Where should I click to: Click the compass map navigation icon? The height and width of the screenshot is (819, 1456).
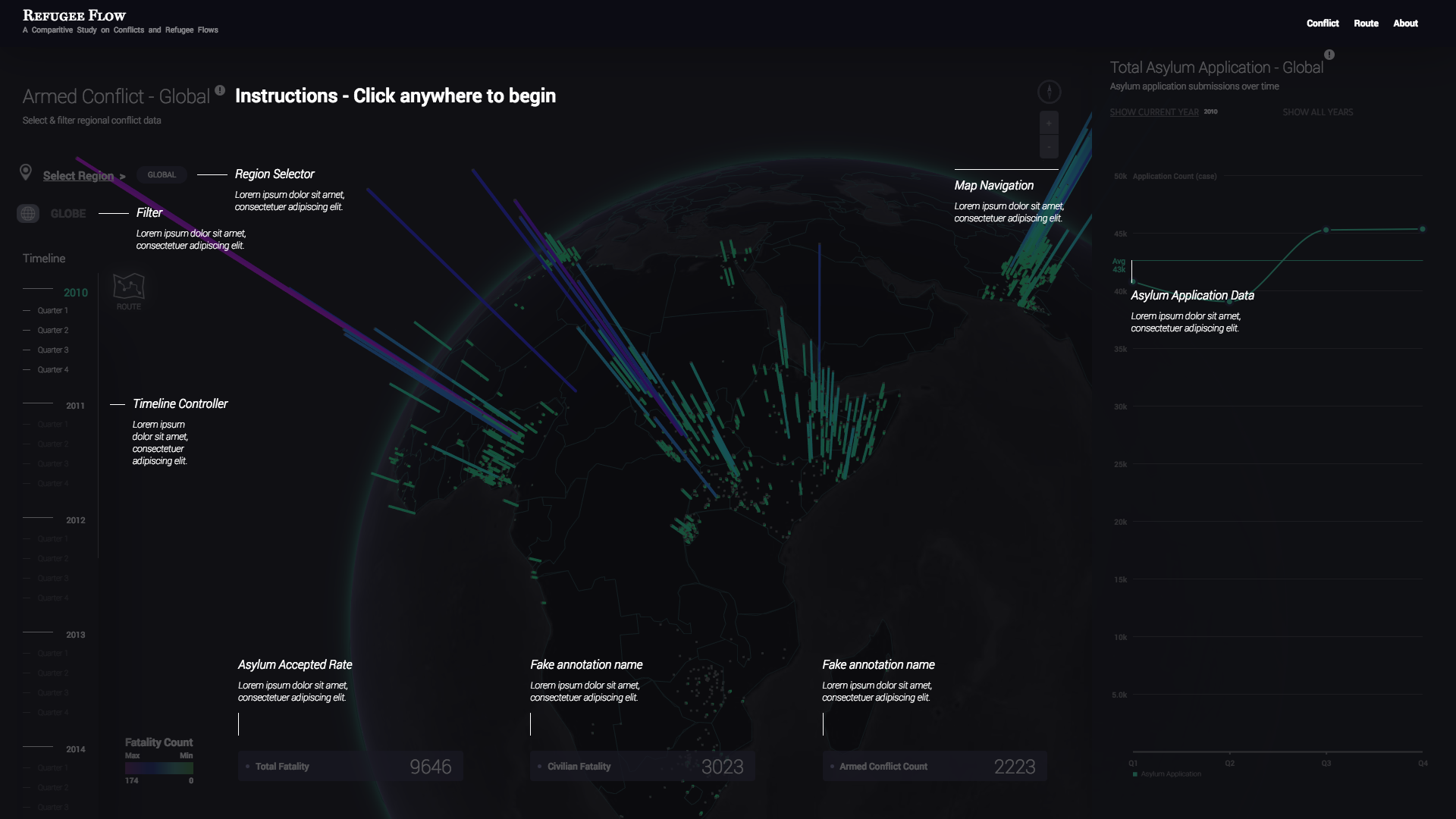pos(1049,92)
